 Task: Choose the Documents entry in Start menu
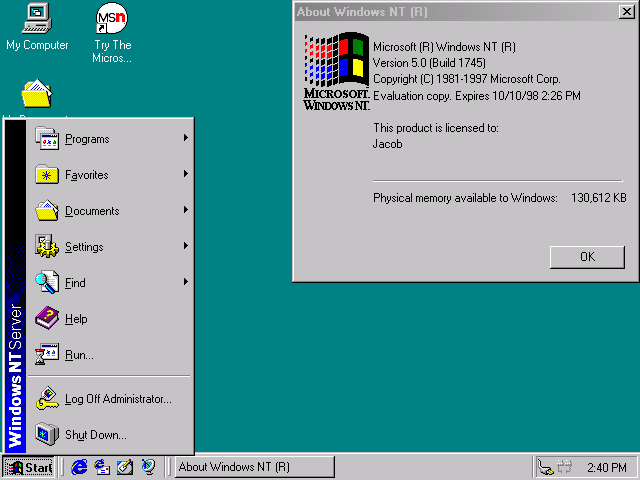(110, 211)
